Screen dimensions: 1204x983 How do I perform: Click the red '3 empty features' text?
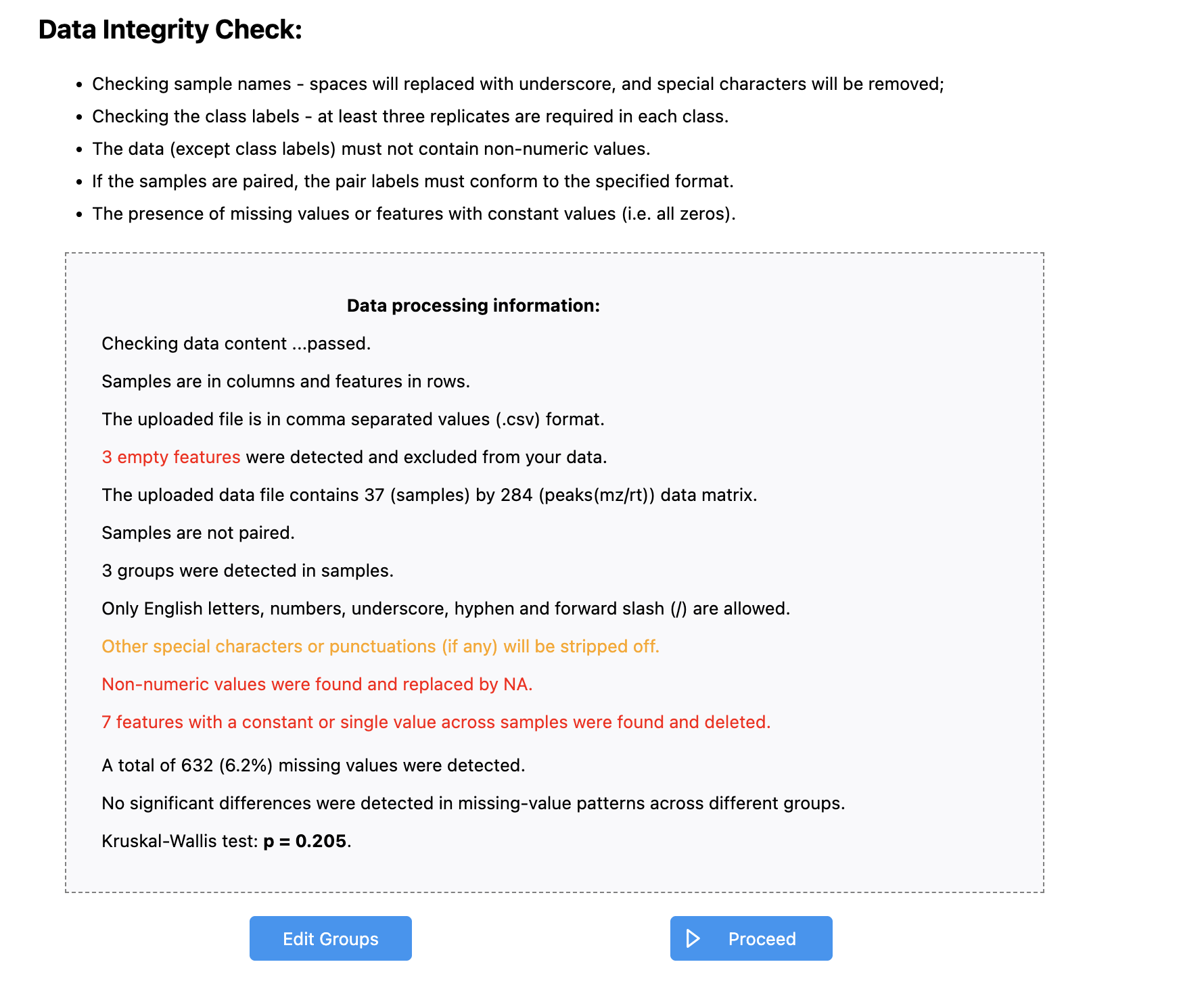(171, 457)
